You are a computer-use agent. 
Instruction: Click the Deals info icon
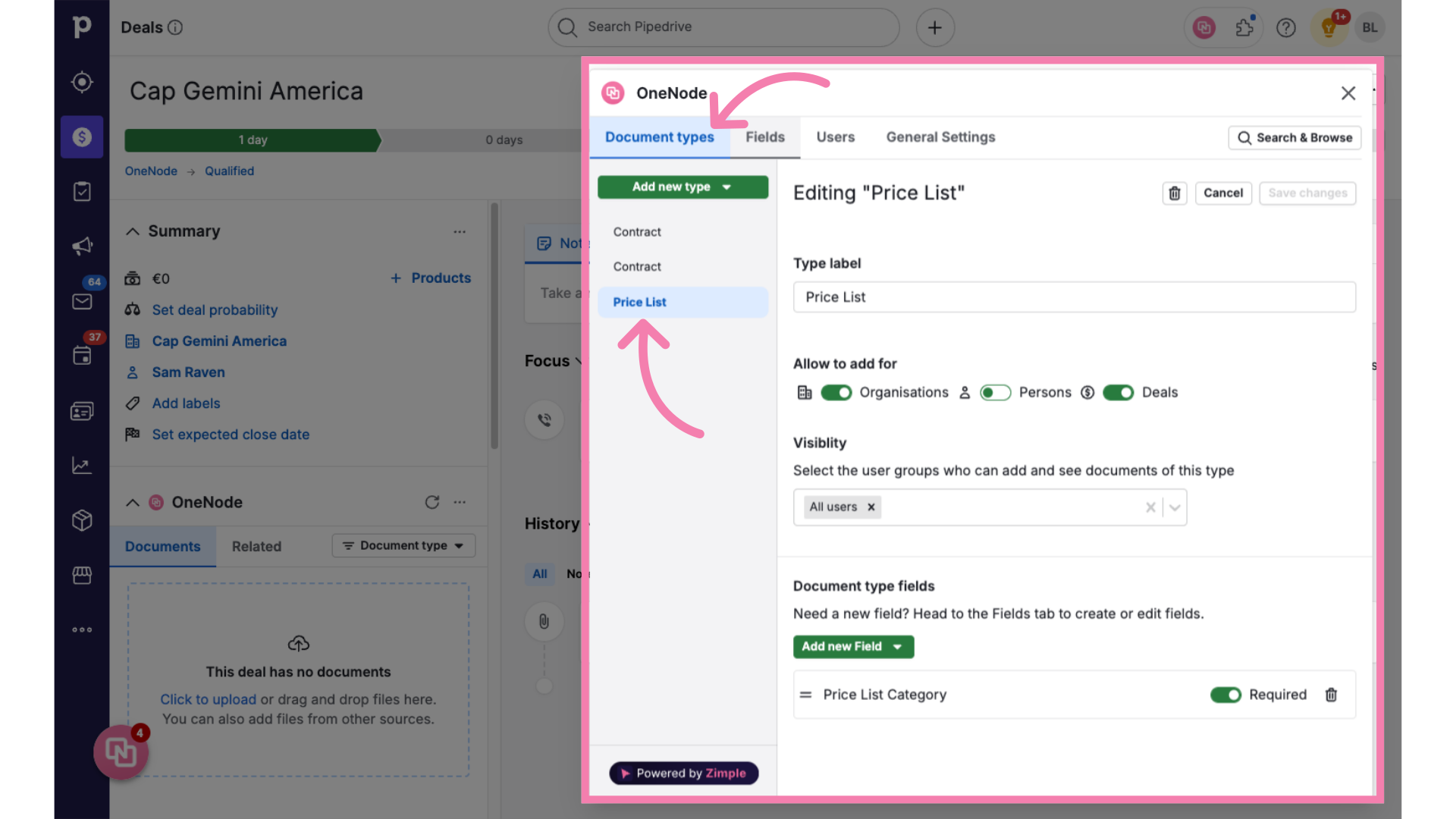175,27
